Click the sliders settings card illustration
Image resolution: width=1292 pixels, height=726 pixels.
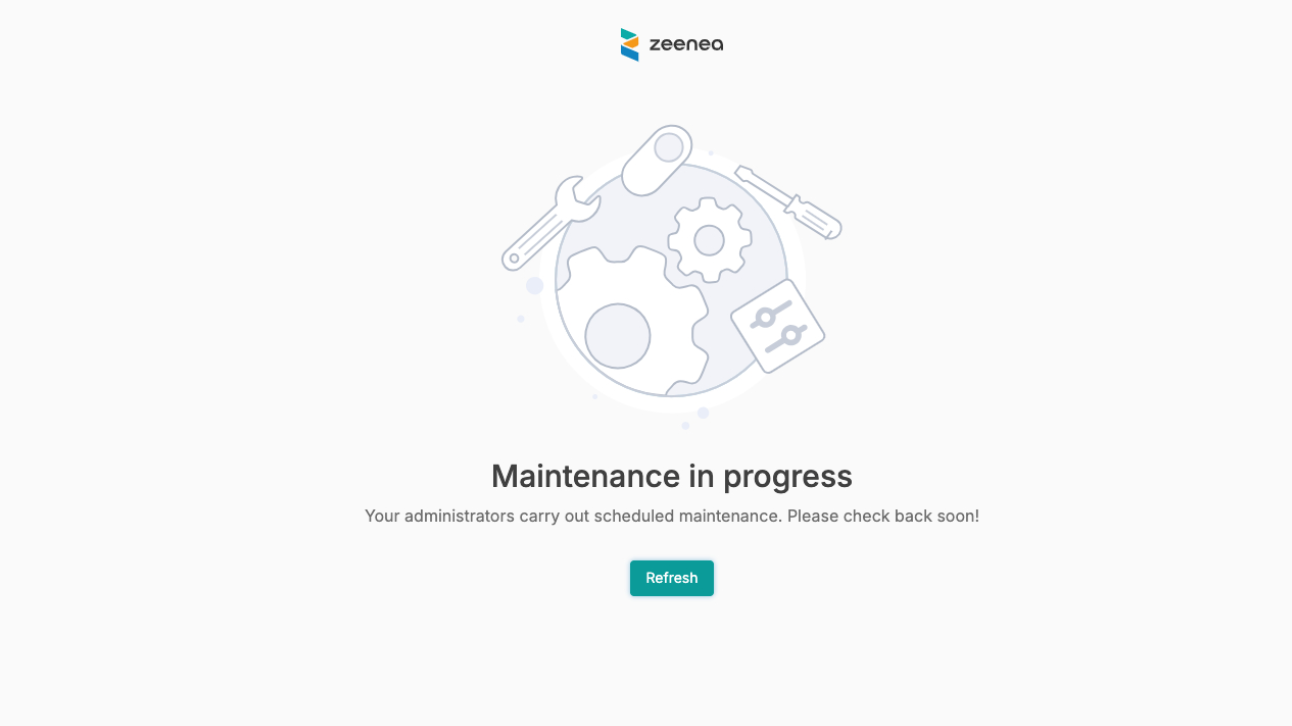point(778,326)
